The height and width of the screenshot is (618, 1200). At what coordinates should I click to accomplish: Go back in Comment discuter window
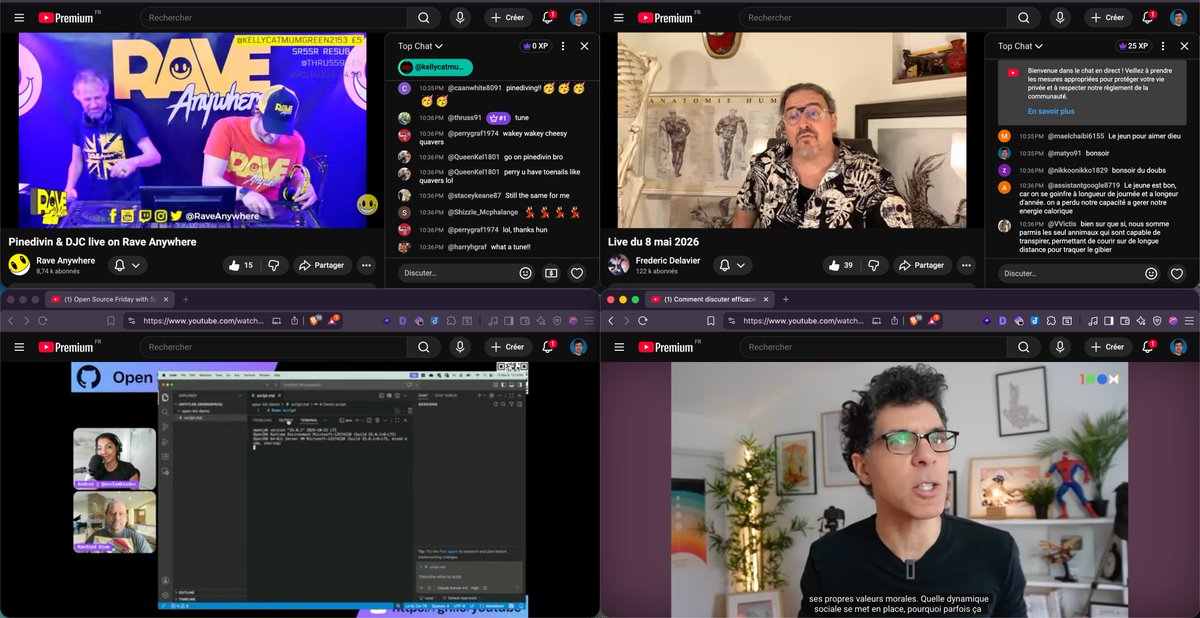click(x=611, y=321)
